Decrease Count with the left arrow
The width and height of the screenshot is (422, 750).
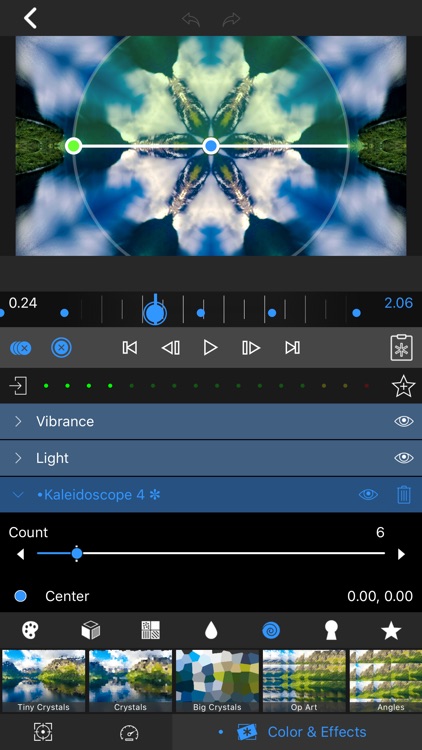click(x=21, y=554)
